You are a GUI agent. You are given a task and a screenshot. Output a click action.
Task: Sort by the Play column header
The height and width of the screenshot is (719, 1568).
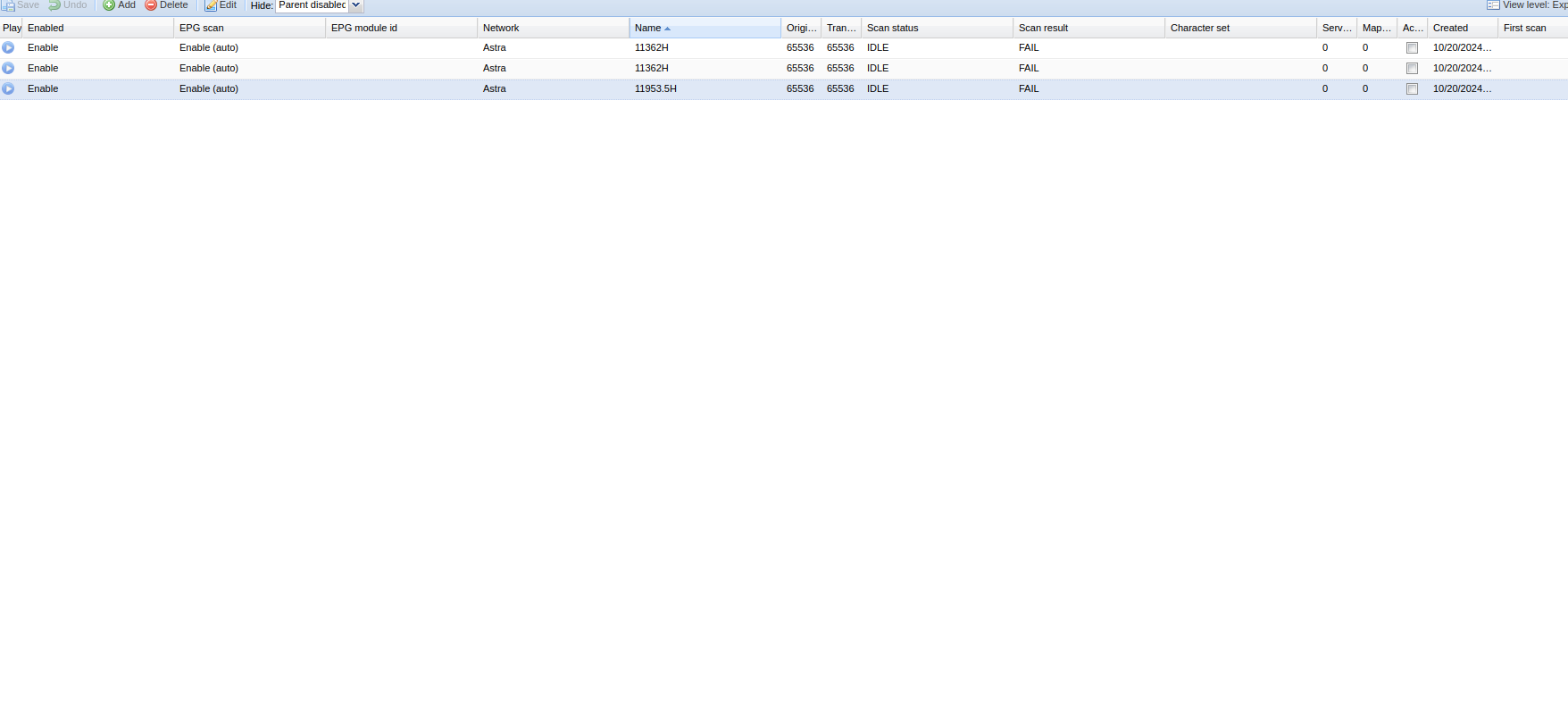point(12,28)
